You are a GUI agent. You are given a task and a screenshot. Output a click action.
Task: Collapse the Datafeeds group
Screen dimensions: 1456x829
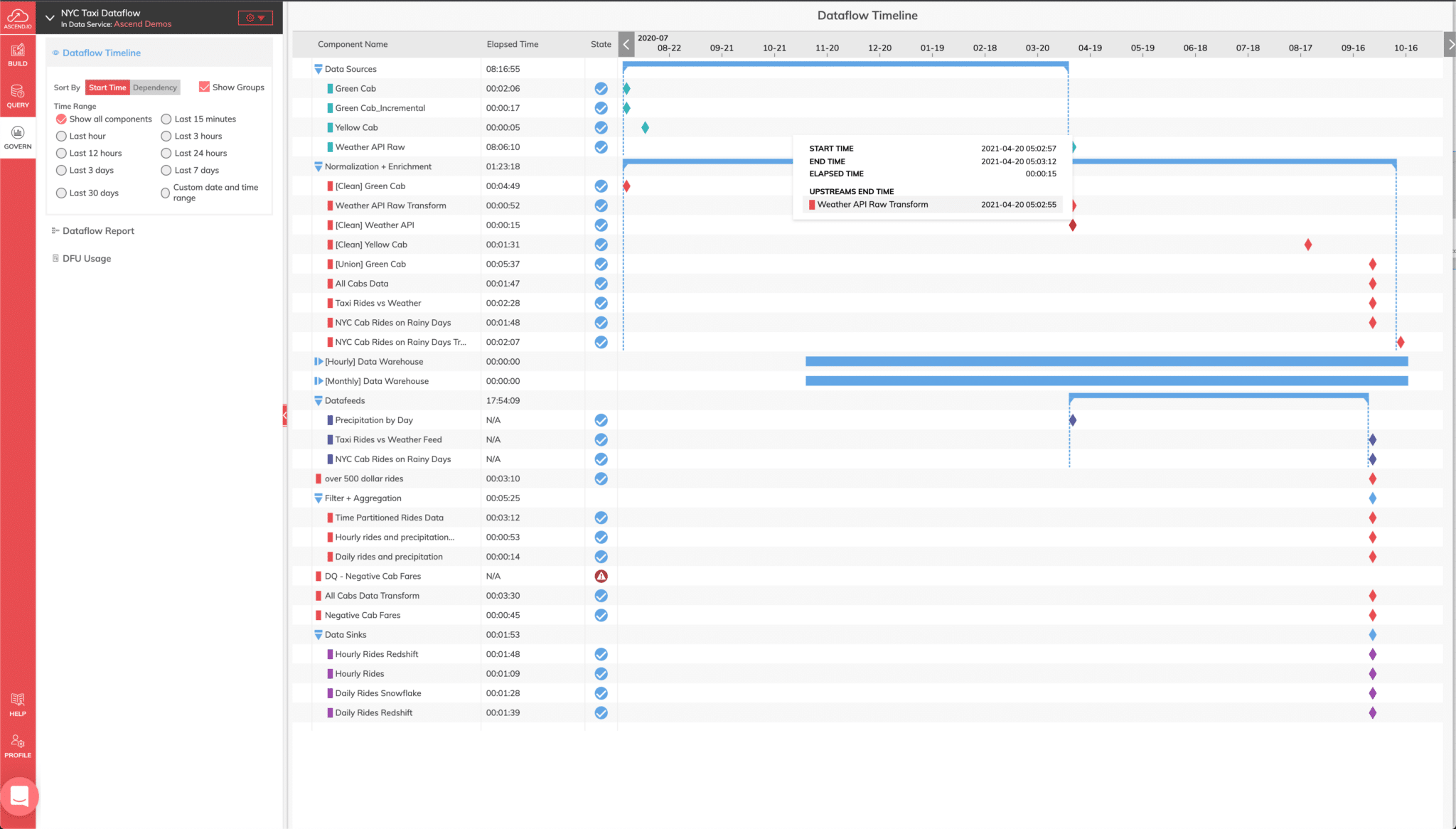[318, 401]
